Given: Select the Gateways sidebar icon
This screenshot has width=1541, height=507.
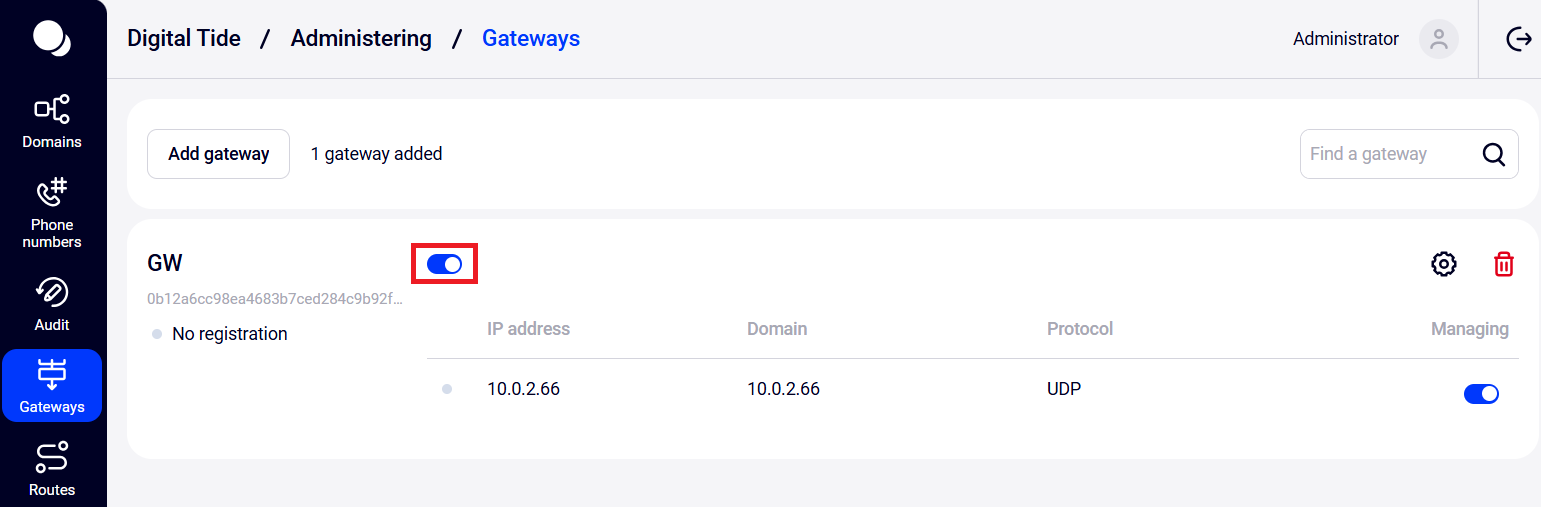Looking at the screenshot, I should (x=52, y=386).
